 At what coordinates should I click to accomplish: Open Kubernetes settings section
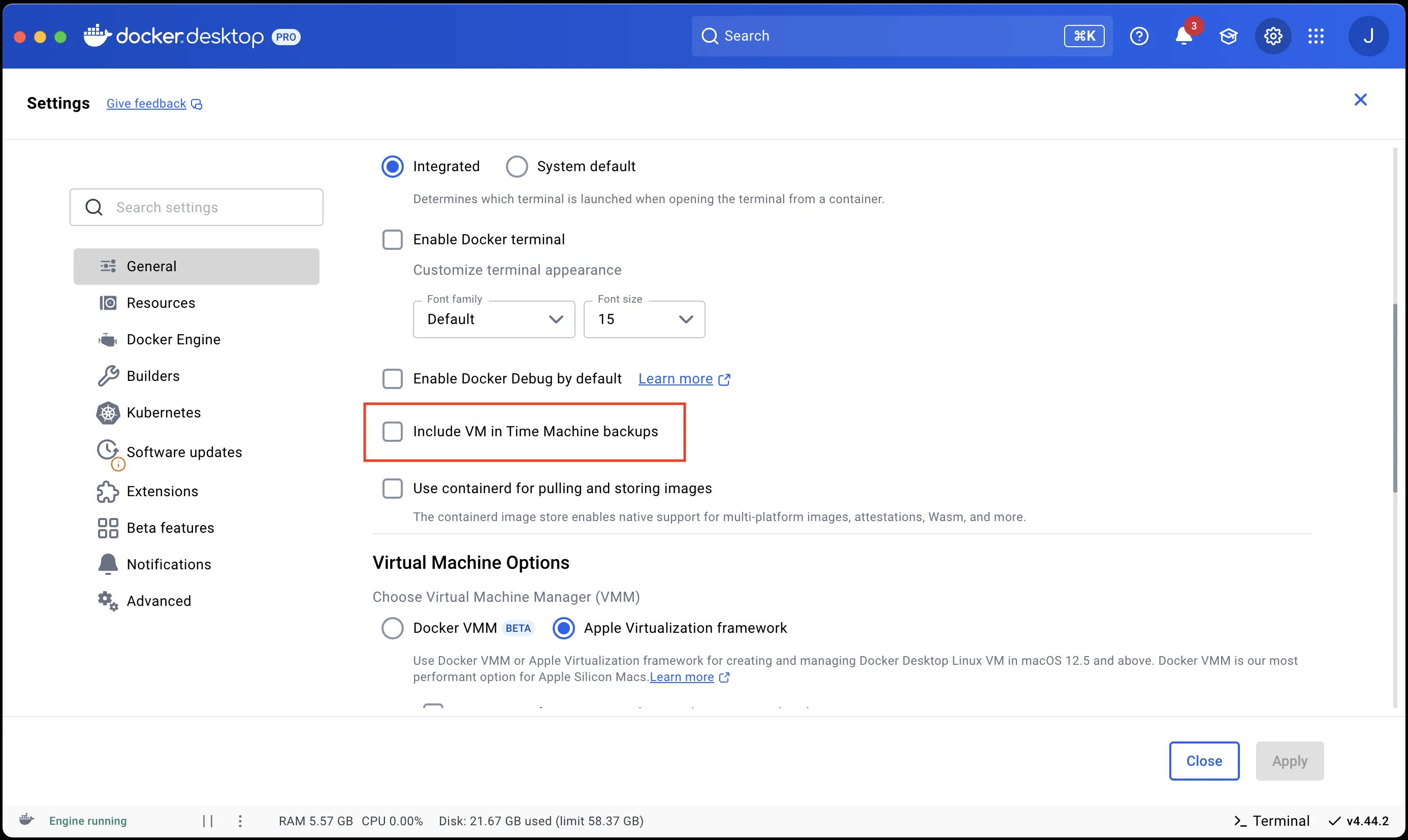[x=164, y=413]
